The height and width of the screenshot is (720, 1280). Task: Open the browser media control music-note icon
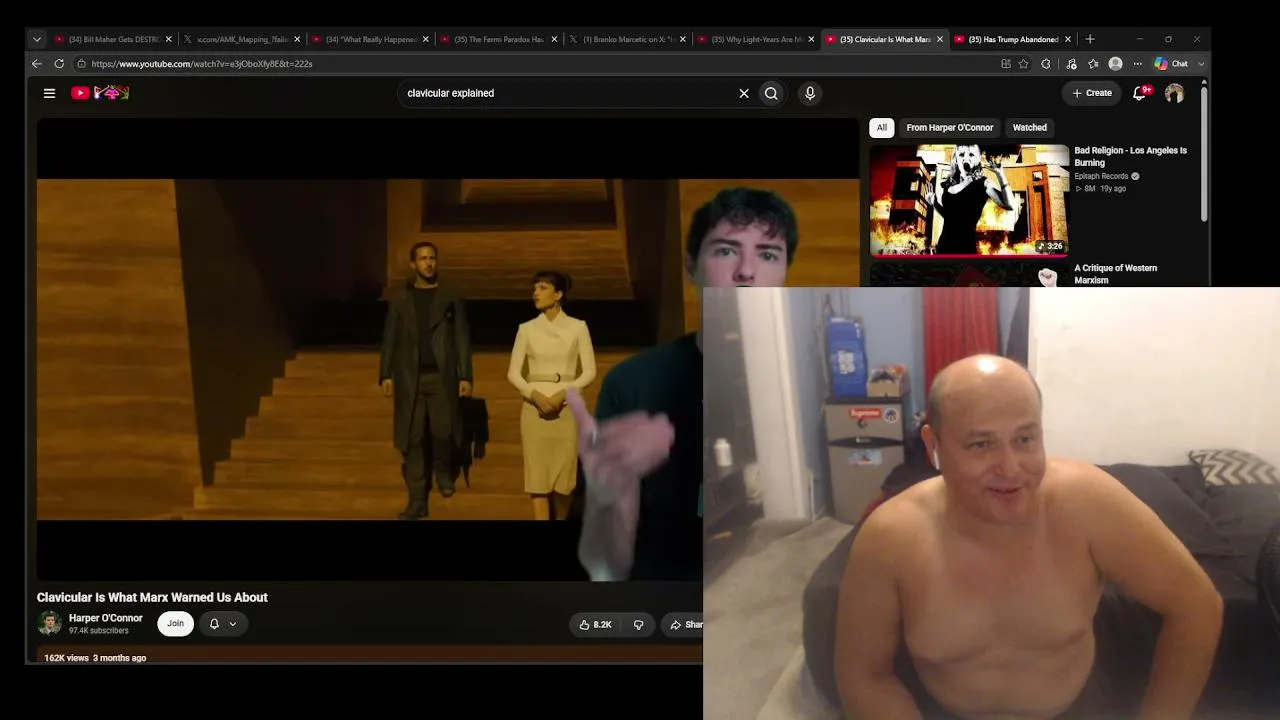[x=1071, y=64]
